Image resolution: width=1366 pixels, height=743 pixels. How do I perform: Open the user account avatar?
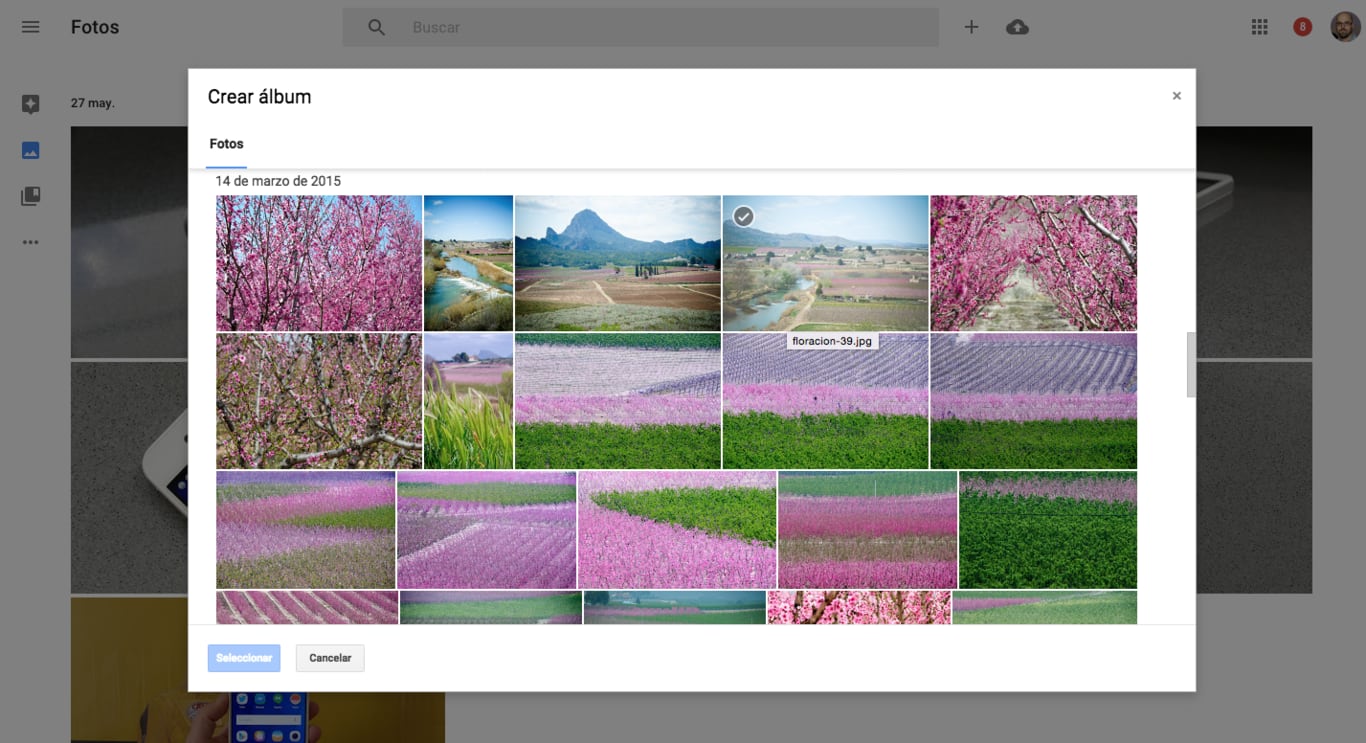pos(1344,27)
